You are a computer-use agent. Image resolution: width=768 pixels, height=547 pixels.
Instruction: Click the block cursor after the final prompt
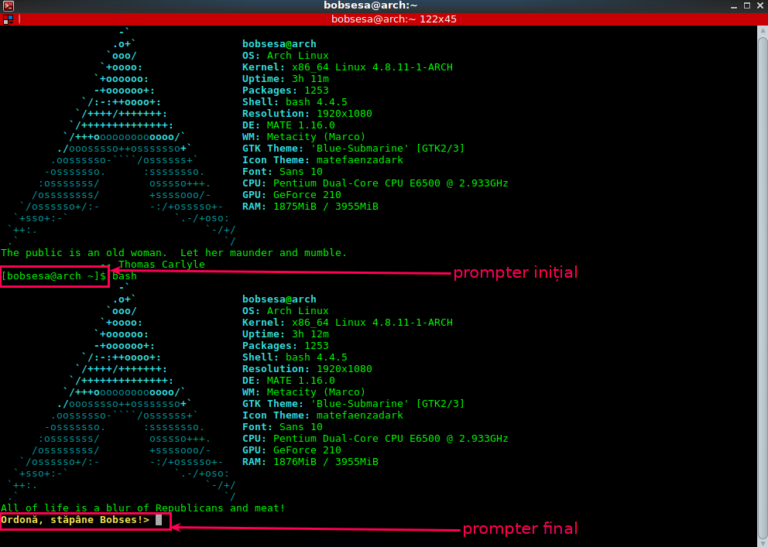(159, 520)
